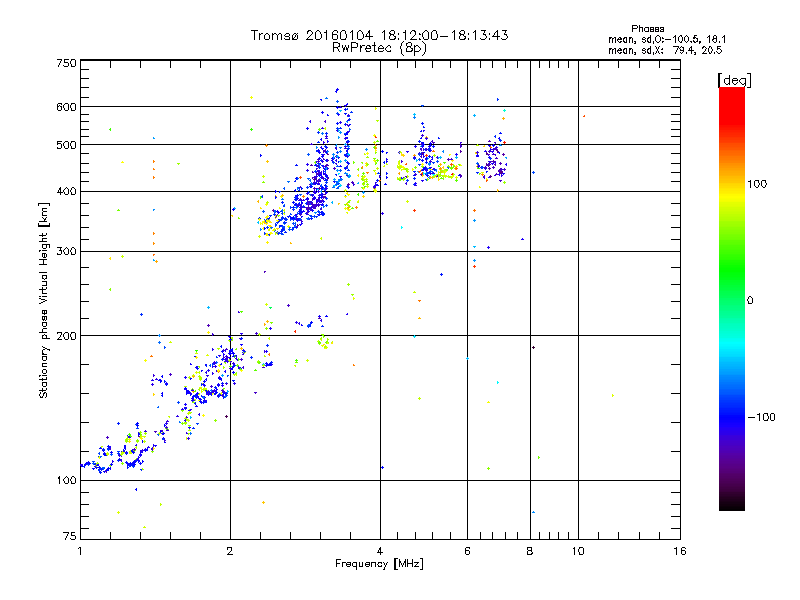
Task: Click the 'mean, sd,O:-100.5, 18.1' statistics line
Action: pos(667,39)
